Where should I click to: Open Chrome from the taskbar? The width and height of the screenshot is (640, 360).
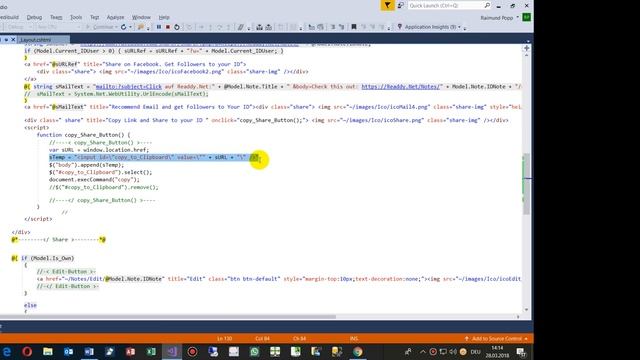tap(358, 351)
